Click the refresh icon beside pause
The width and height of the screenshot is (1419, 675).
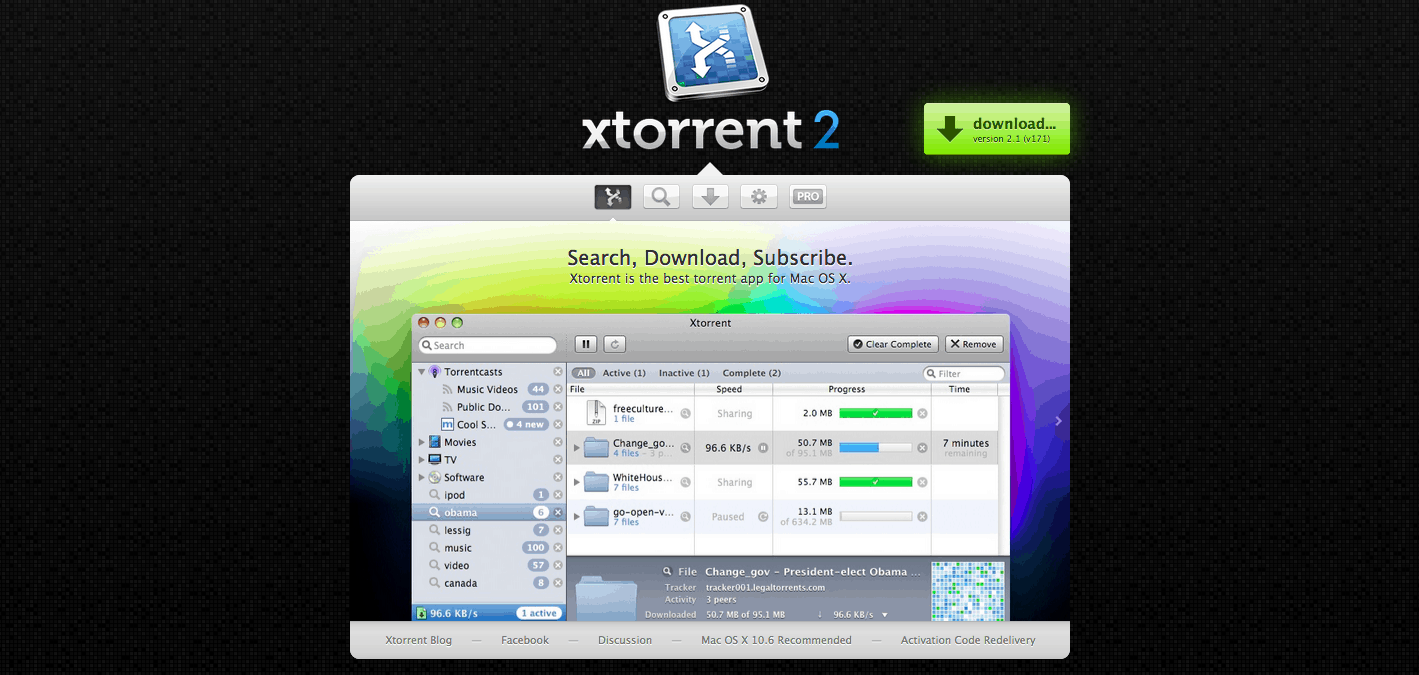(615, 344)
